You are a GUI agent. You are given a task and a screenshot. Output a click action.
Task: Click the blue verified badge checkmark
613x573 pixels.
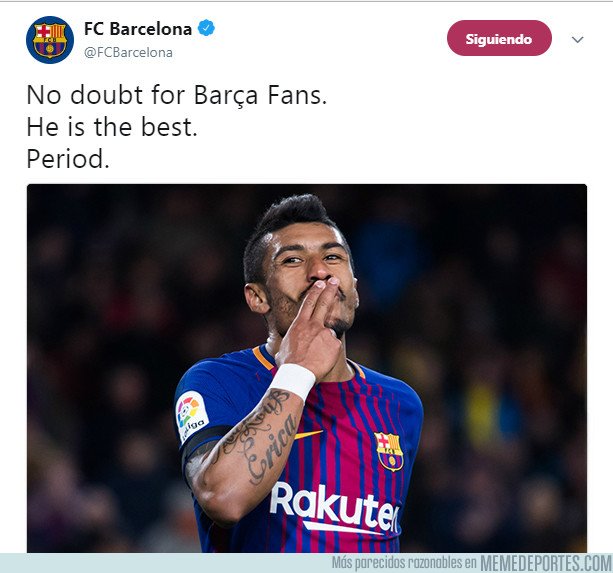206,29
